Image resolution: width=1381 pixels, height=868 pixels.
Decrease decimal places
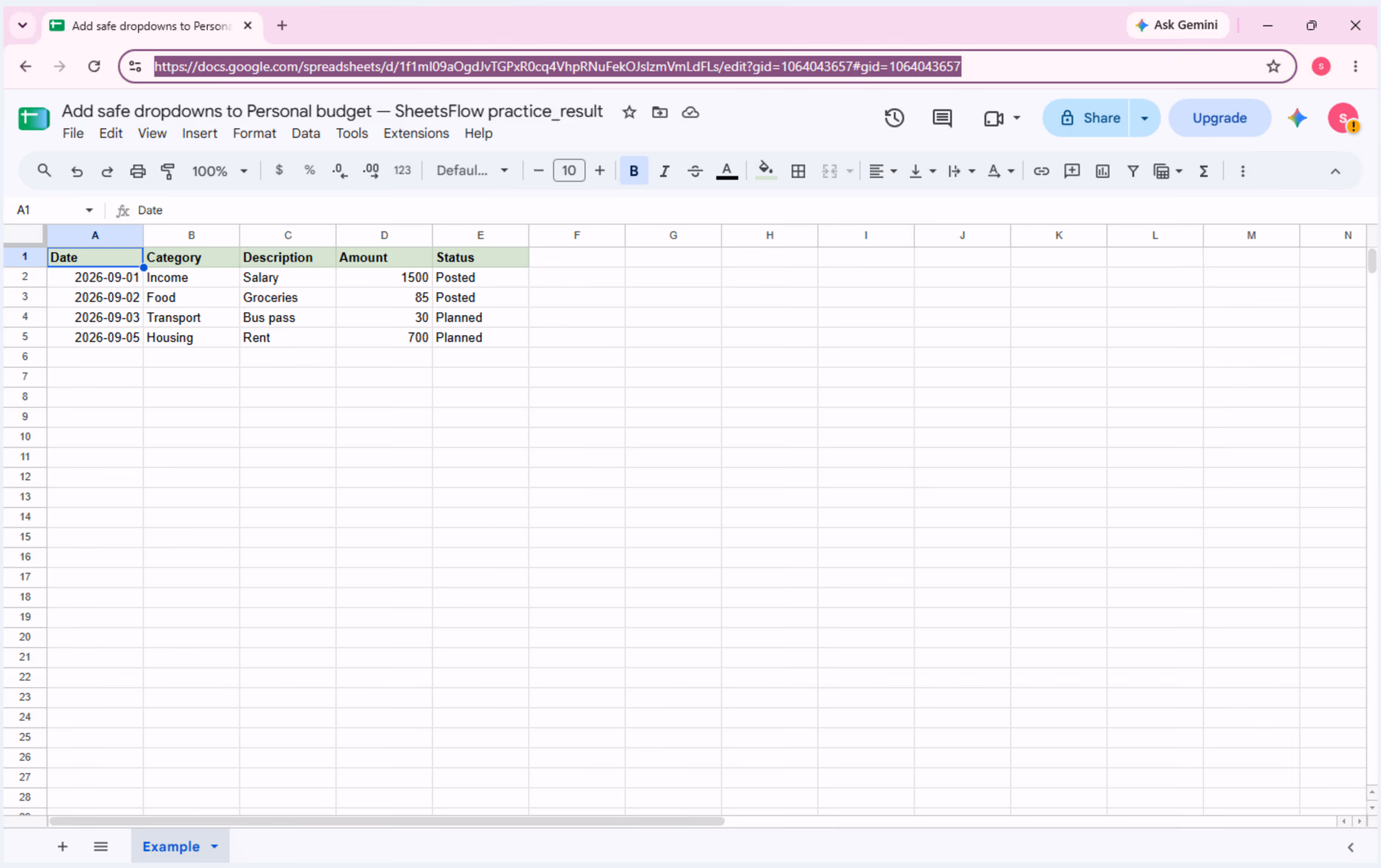pos(340,171)
